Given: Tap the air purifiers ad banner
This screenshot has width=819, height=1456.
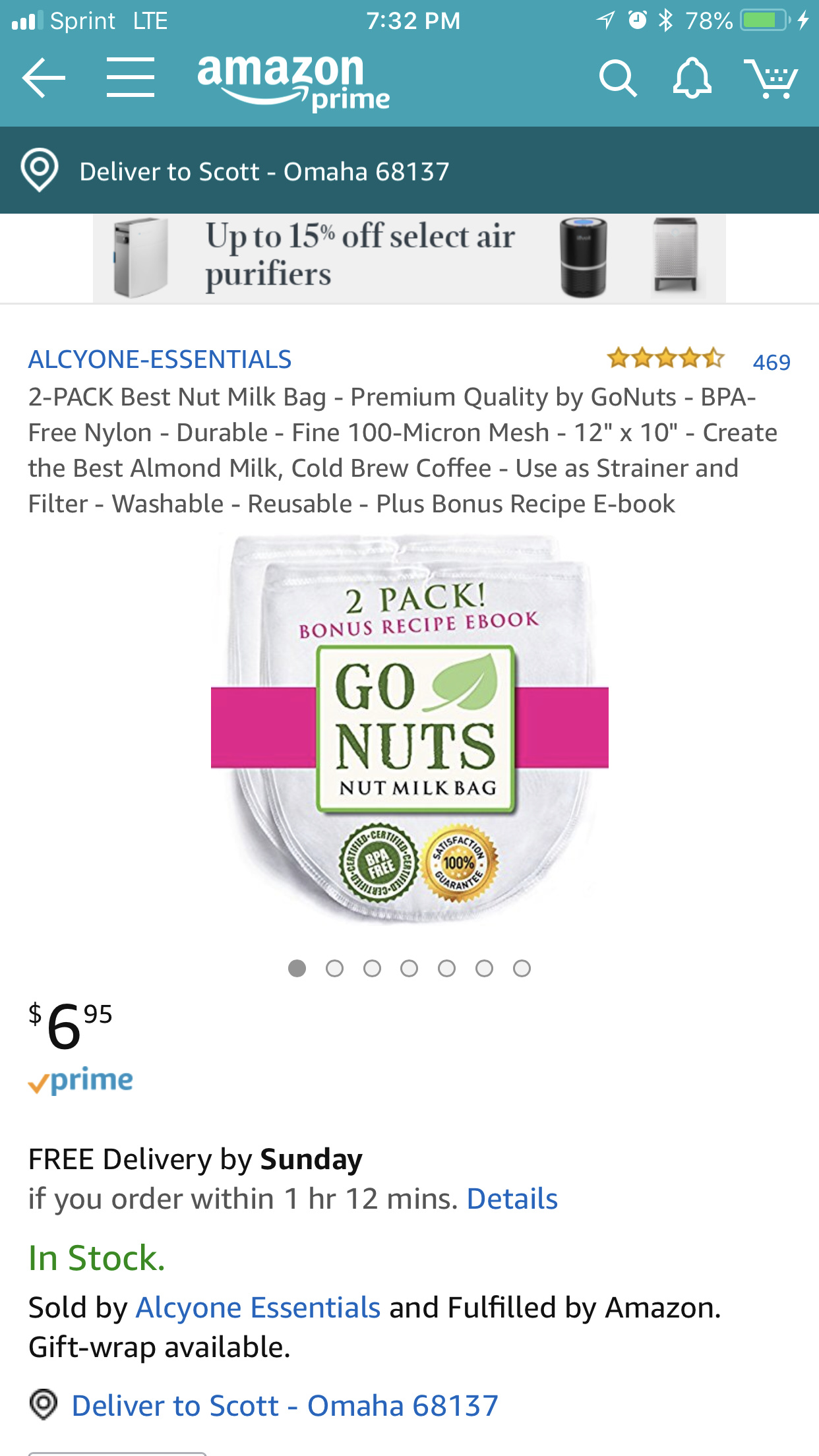Looking at the screenshot, I should tap(409, 258).
